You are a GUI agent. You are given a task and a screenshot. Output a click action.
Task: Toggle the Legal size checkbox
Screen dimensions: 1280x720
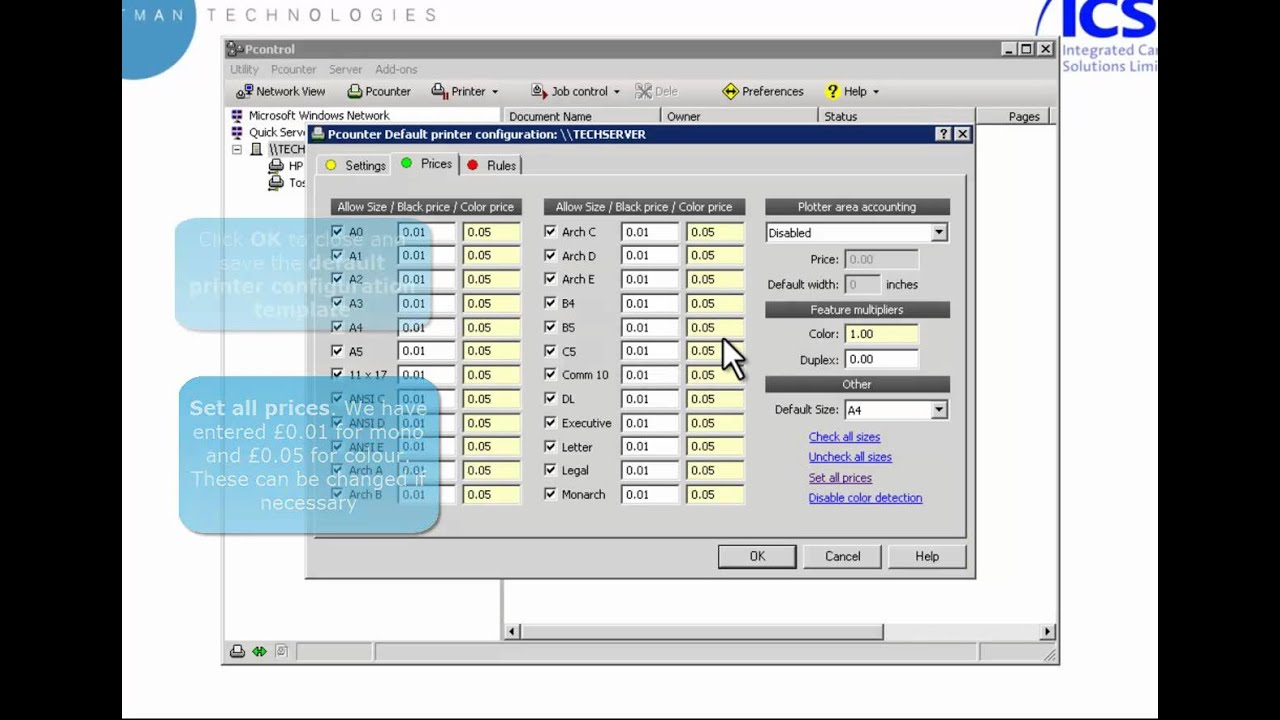tap(550, 470)
